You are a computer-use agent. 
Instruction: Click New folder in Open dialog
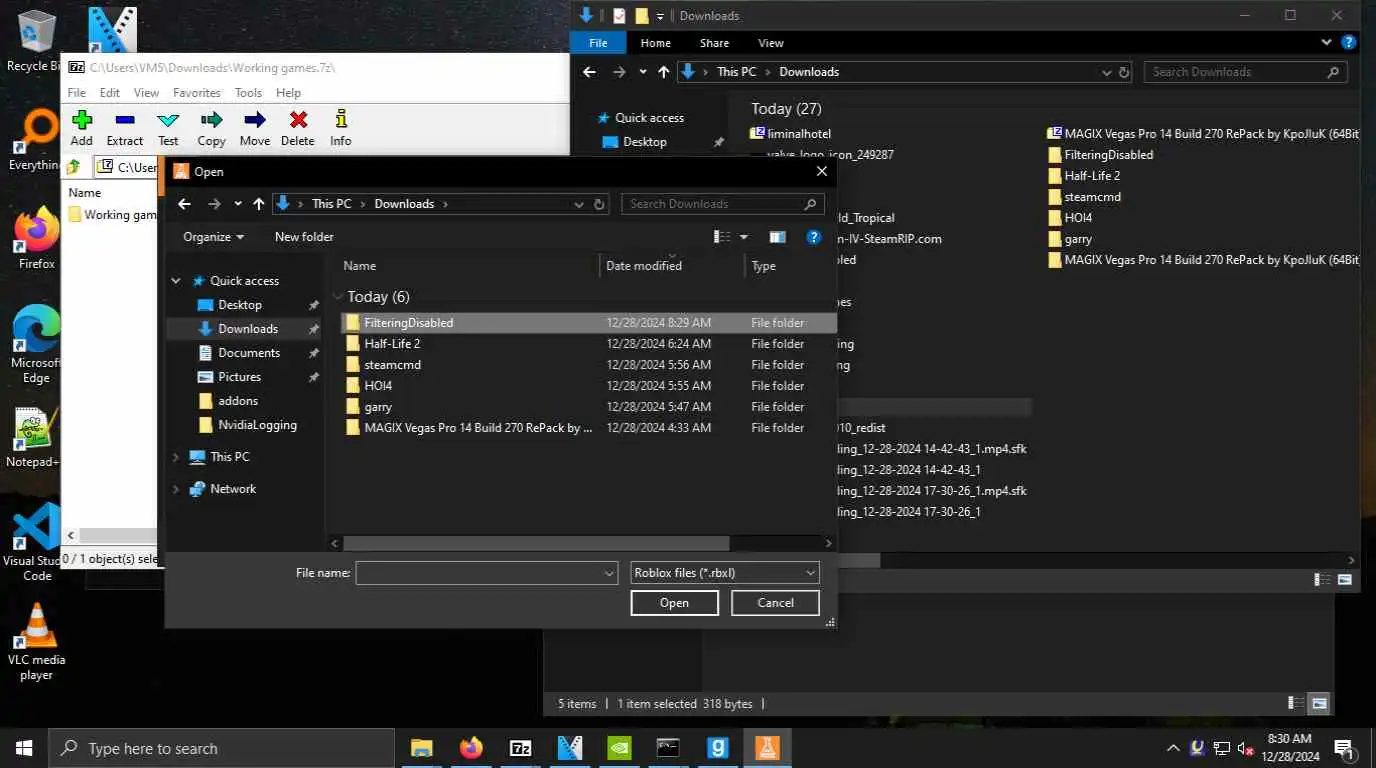click(304, 237)
